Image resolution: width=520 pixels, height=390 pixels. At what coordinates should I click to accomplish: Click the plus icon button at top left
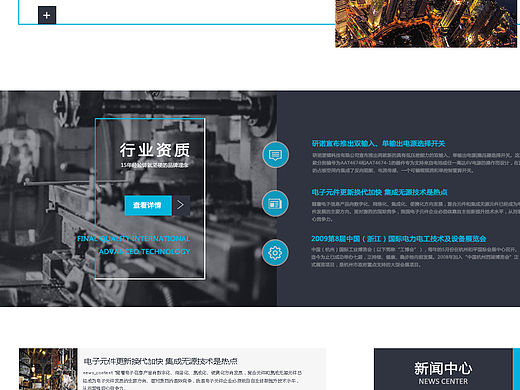(47, 15)
